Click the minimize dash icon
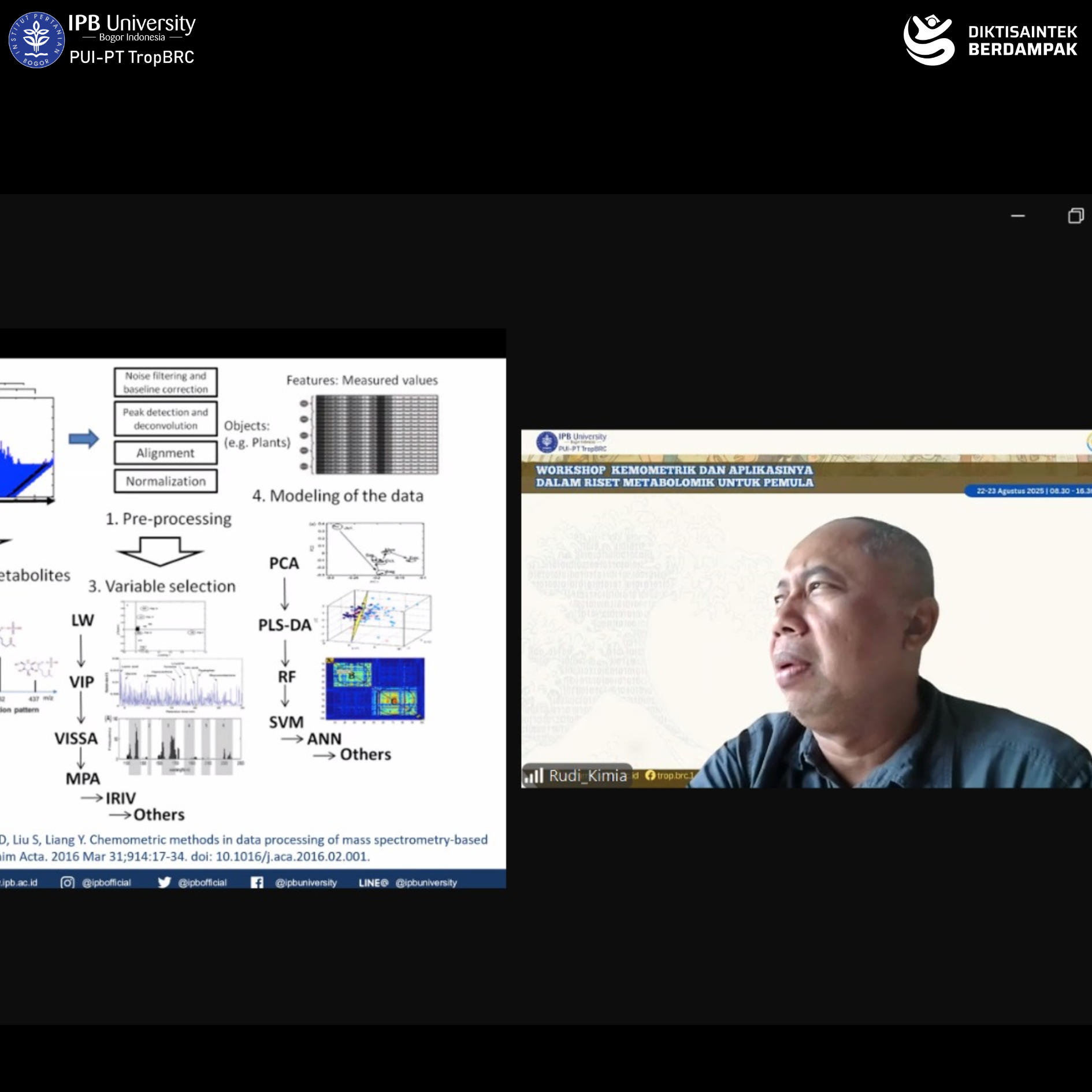This screenshot has height=1092, width=1092. tap(1017, 216)
